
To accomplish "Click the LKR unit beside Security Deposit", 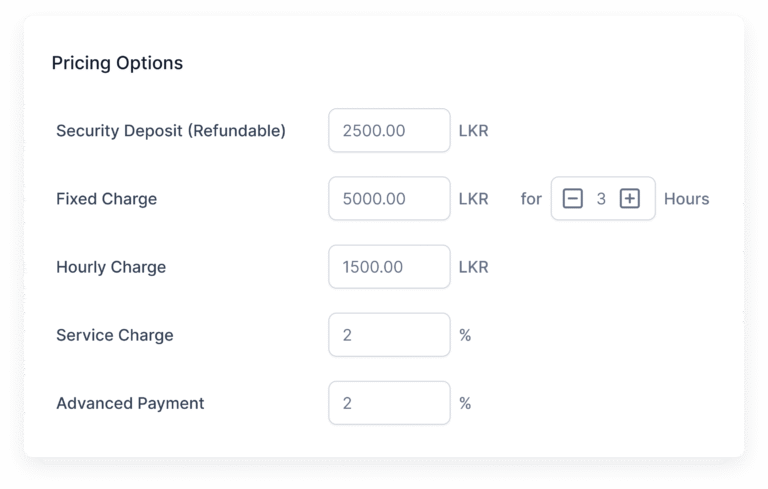I will click(x=473, y=131).
